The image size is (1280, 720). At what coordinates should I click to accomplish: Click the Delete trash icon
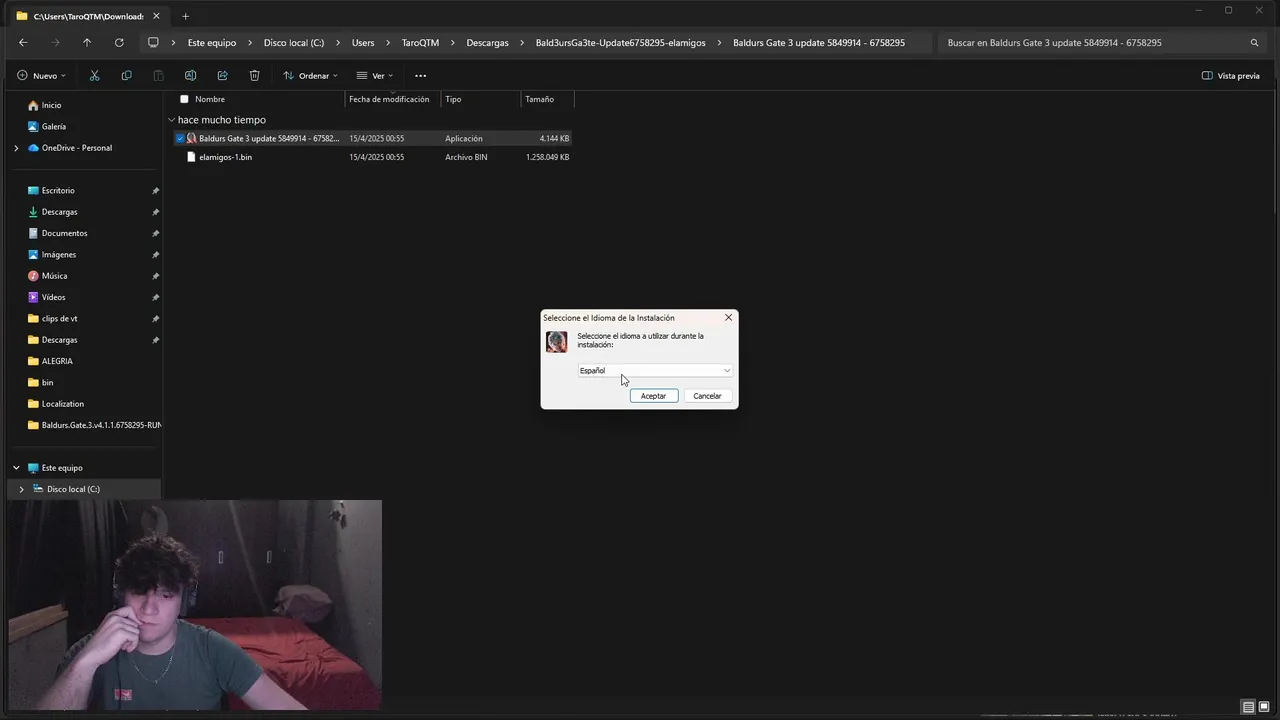click(x=254, y=76)
